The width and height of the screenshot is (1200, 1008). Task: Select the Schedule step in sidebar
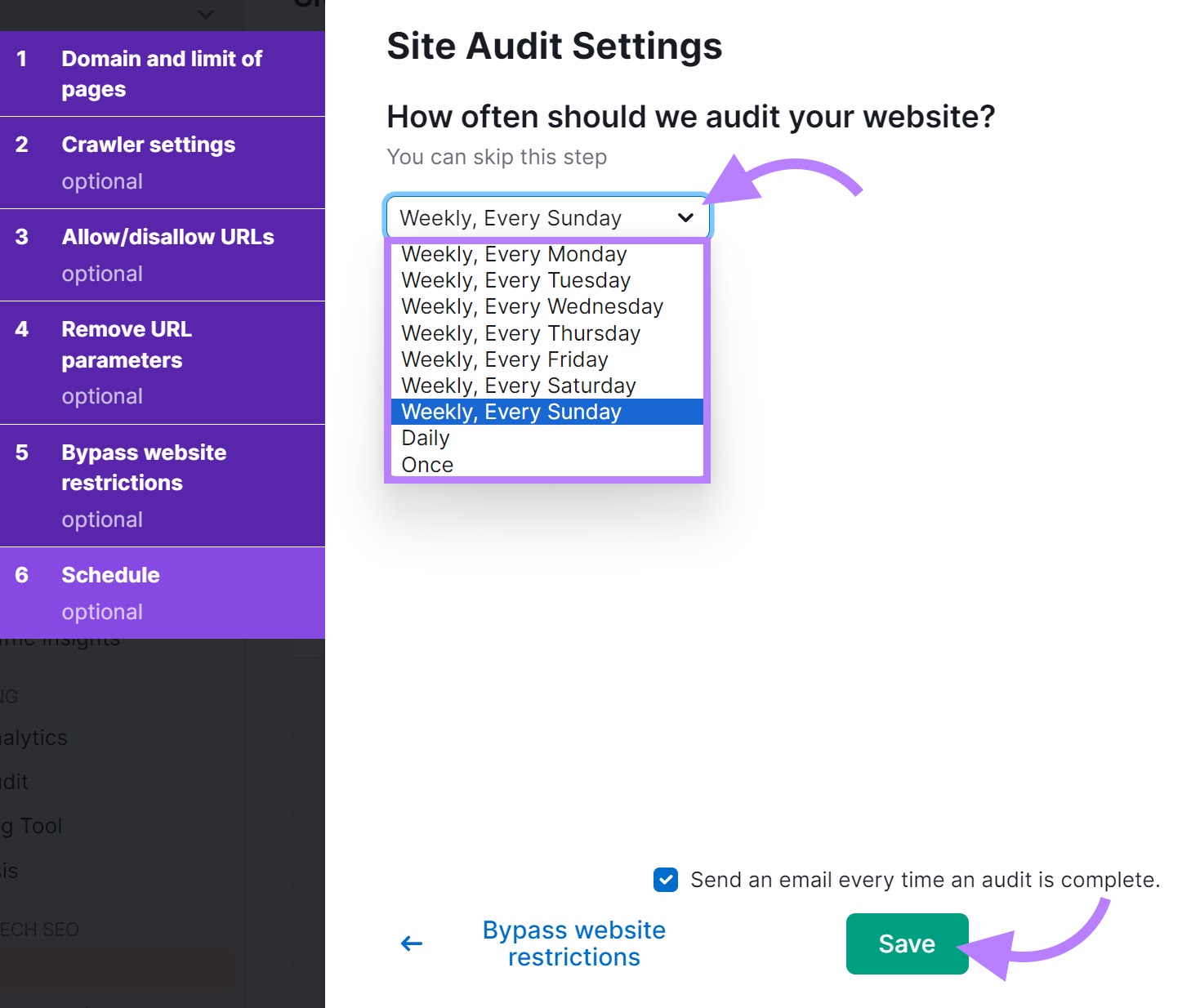point(162,592)
